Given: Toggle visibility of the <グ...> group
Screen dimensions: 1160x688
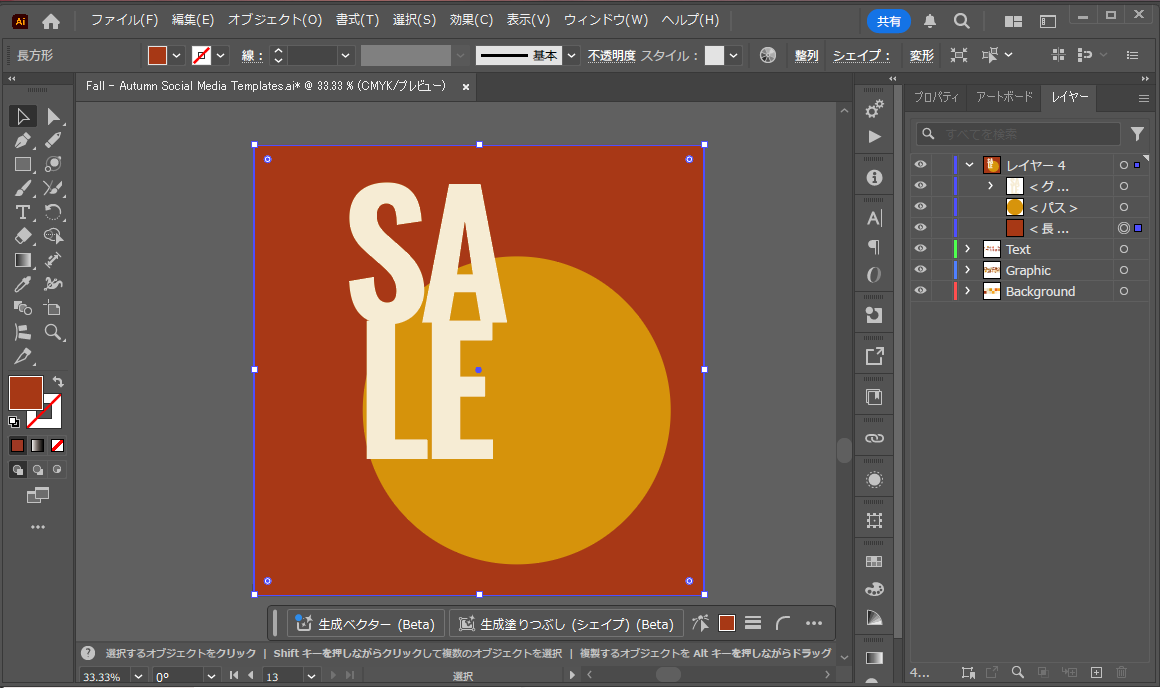Looking at the screenshot, I should coord(920,186).
